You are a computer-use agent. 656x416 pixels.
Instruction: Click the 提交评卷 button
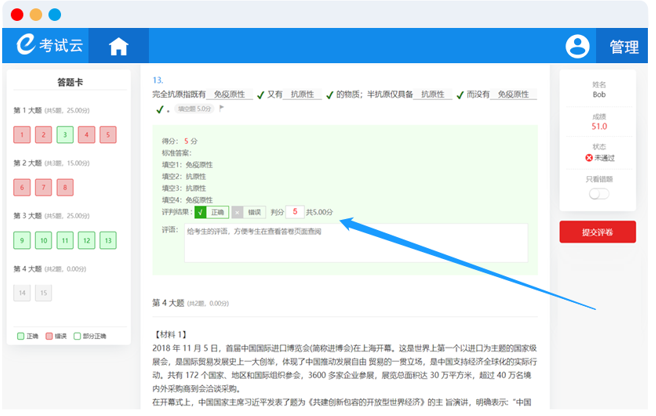click(597, 232)
